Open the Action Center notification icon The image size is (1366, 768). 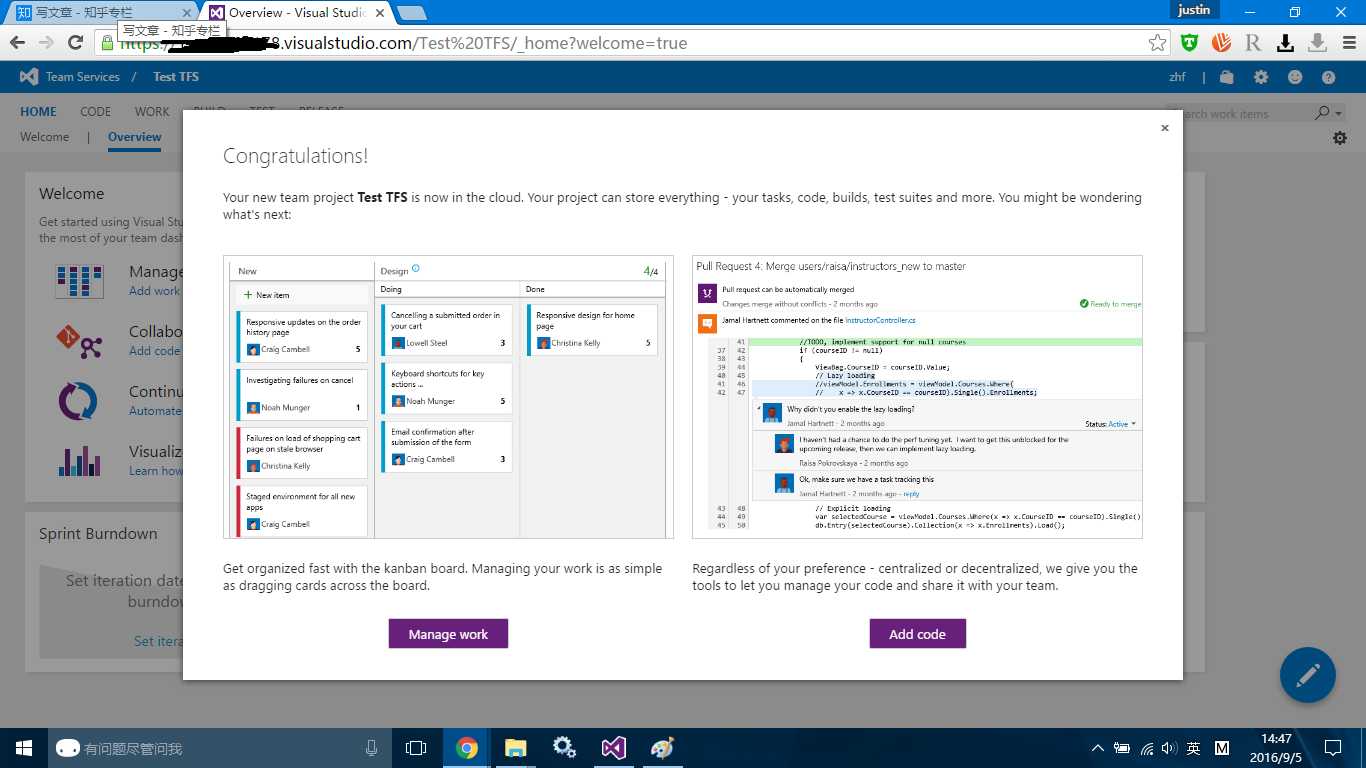(x=1332, y=748)
